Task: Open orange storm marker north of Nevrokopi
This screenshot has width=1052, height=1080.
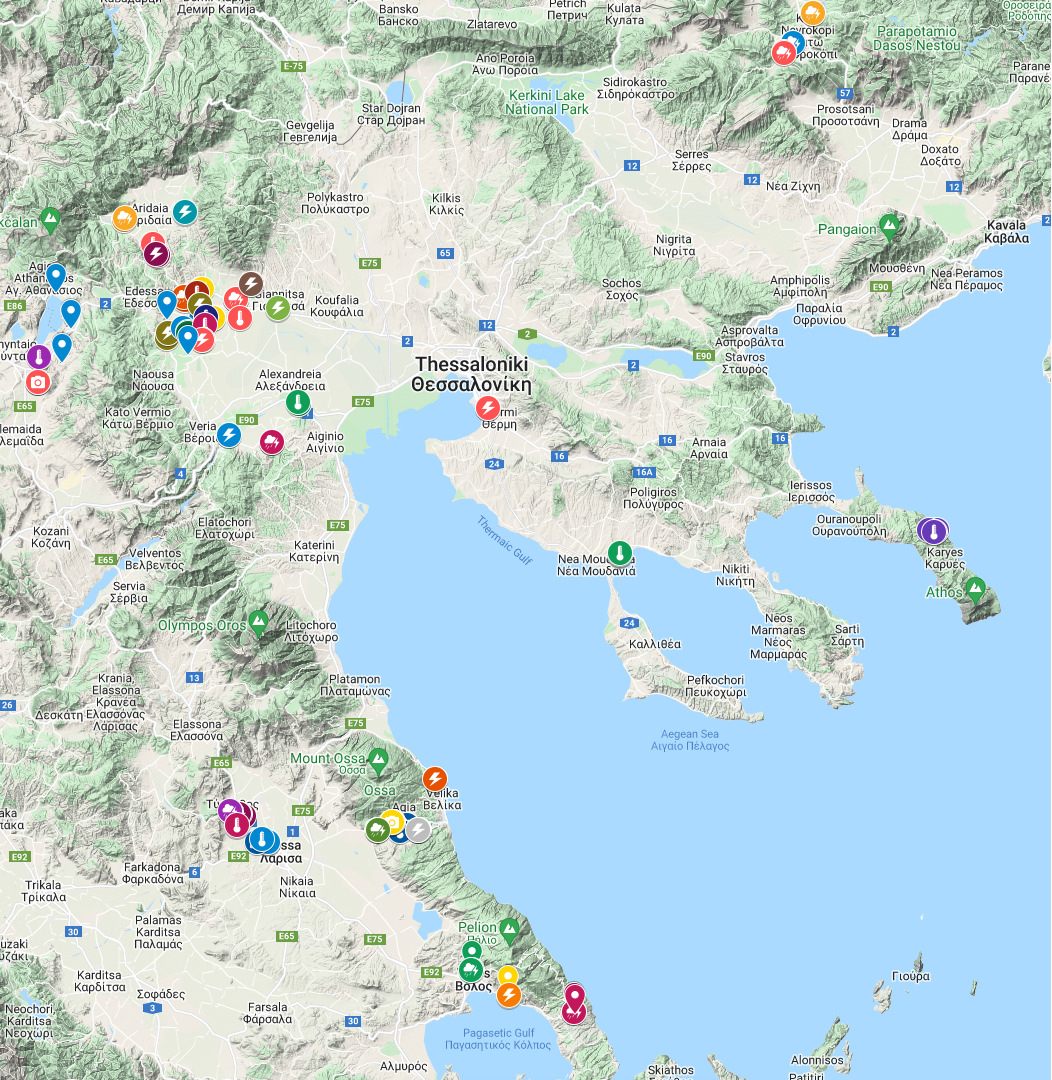Action: 812,12
